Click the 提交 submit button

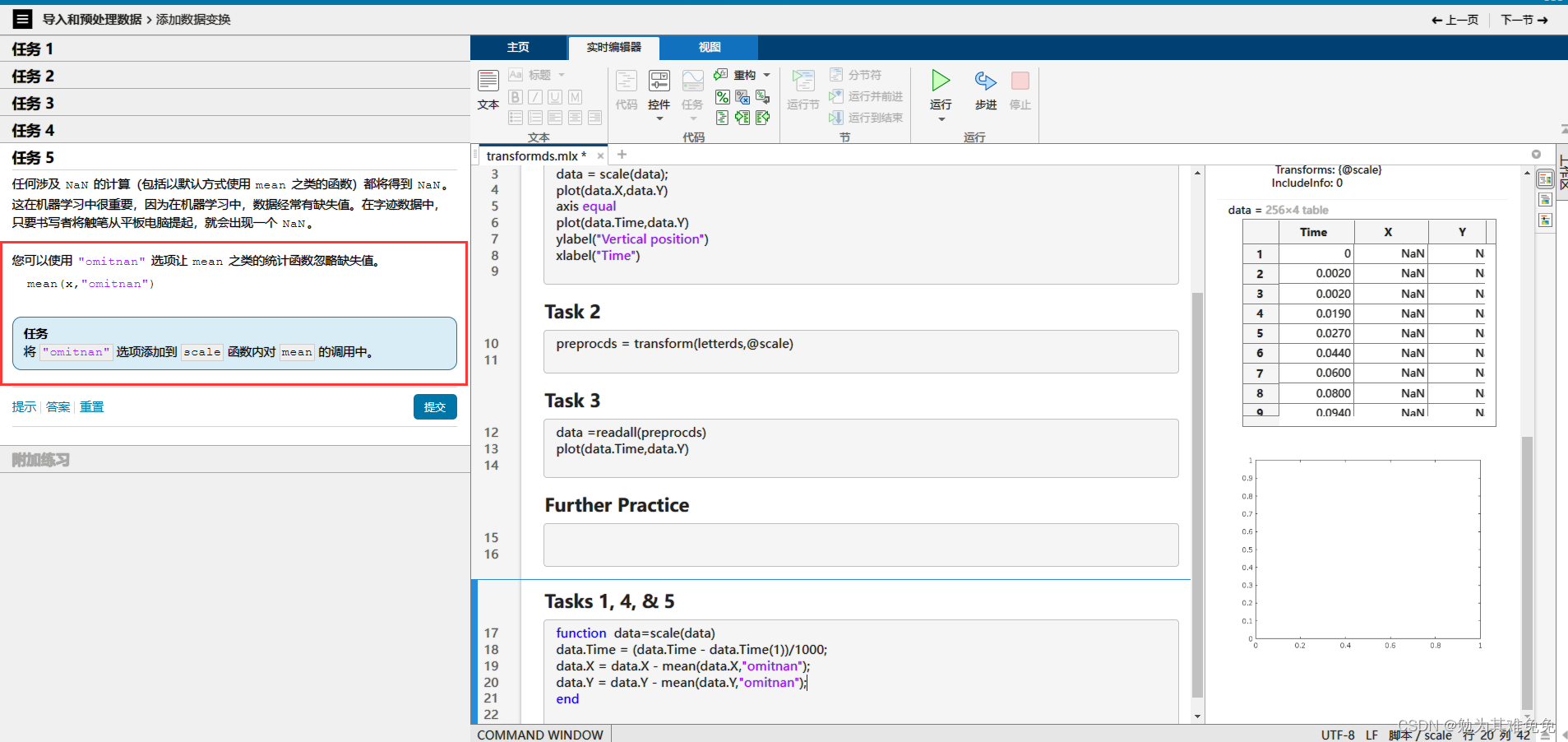coord(435,407)
